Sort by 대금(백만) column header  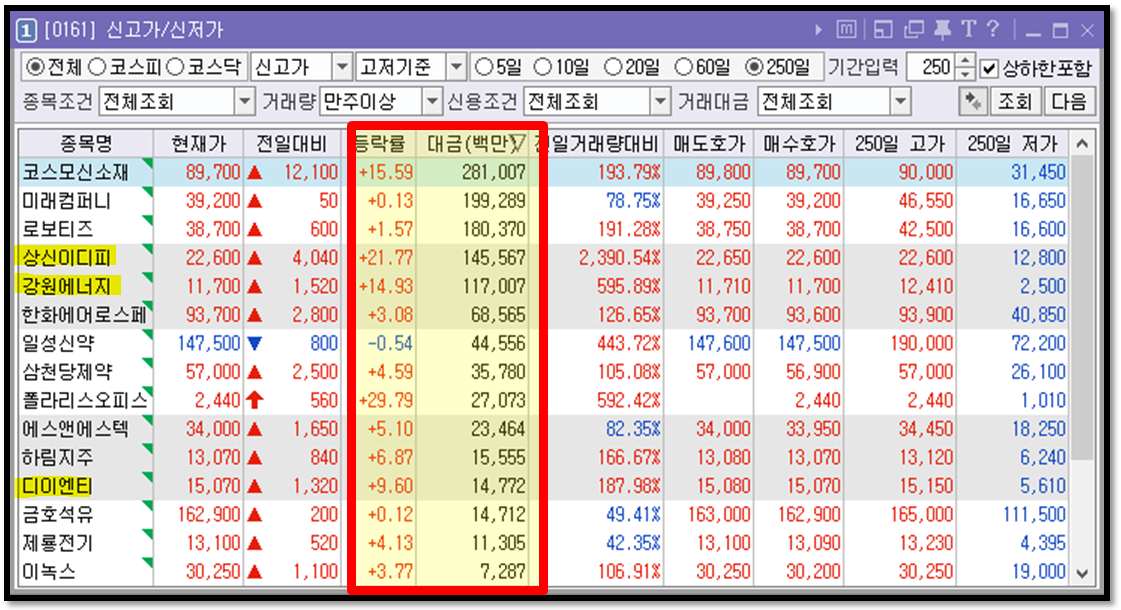[x=475, y=144]
